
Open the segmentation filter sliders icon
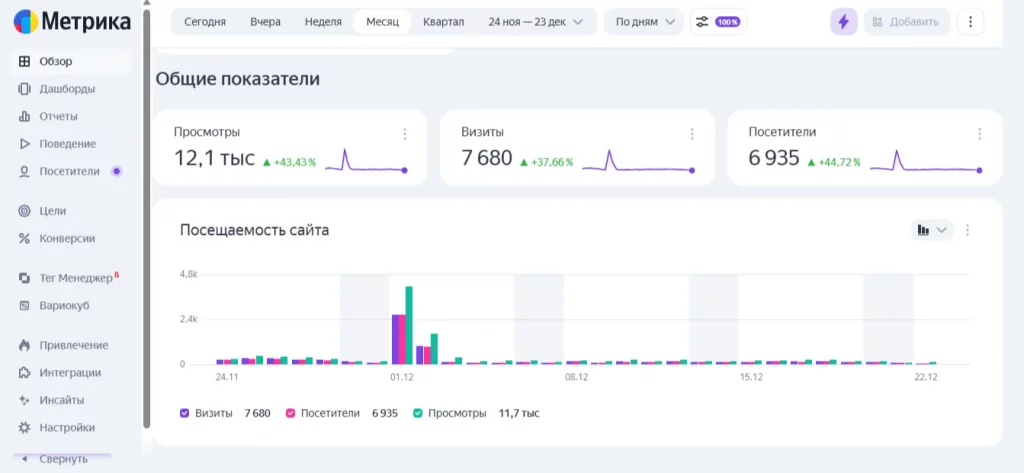(702, 22)
